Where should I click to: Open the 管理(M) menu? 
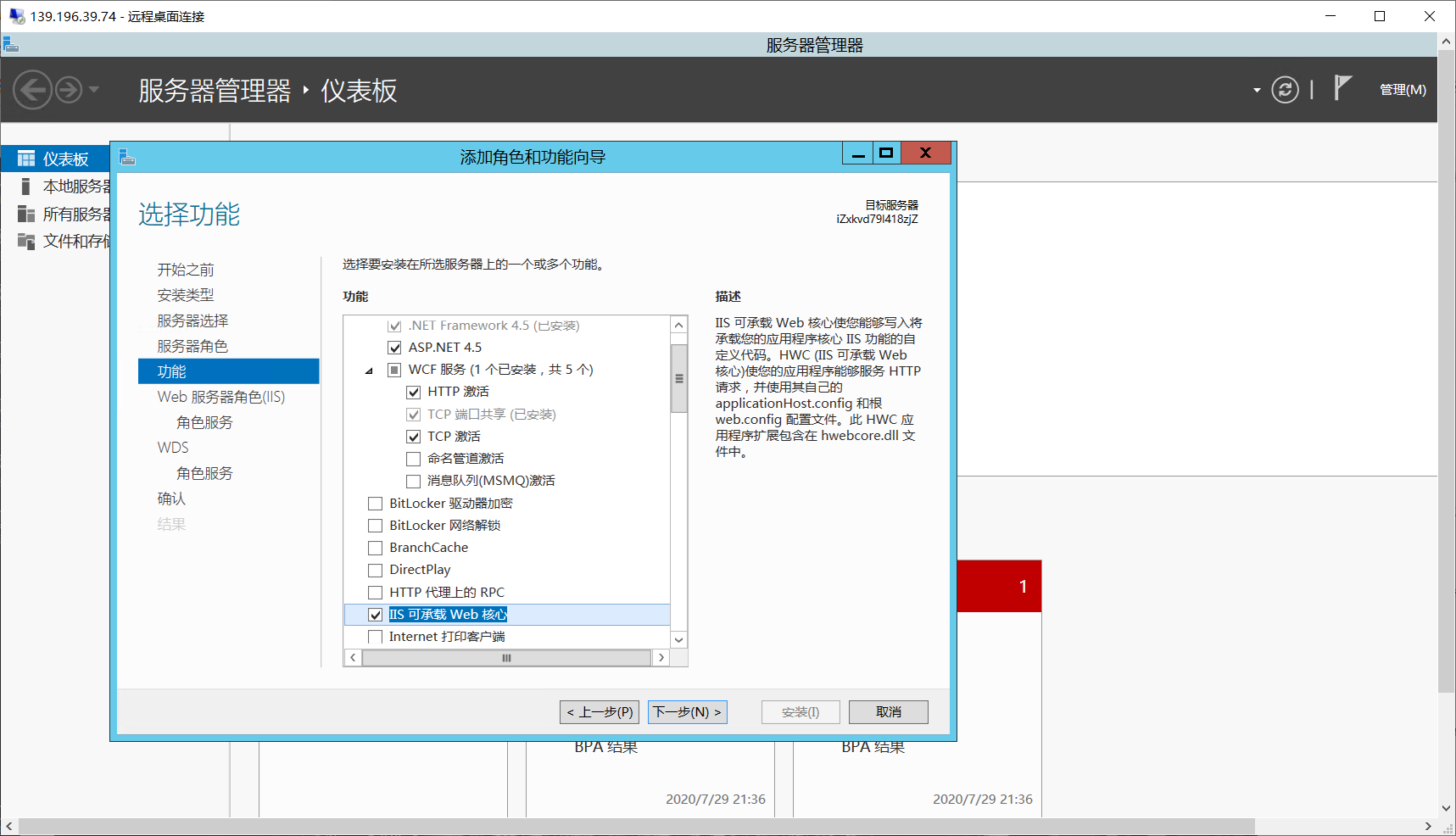[x=1402, y=89]
